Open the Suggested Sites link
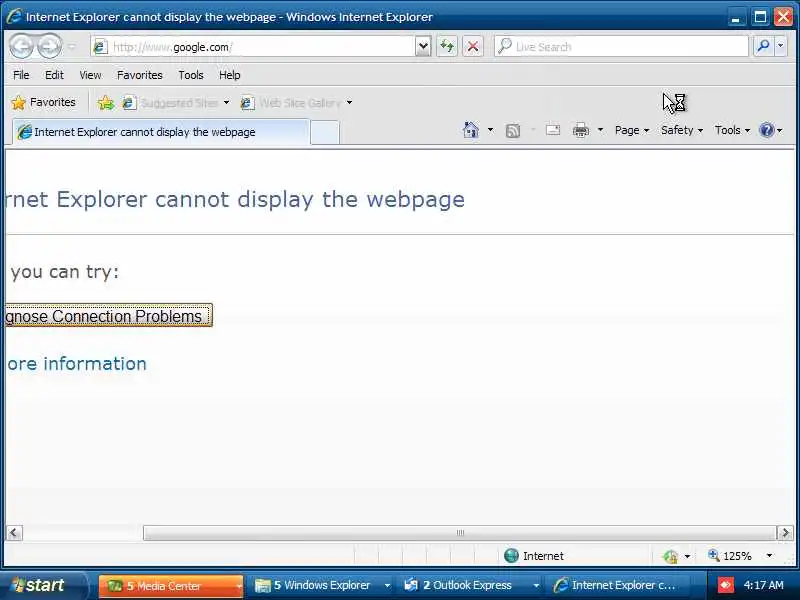This screenshot has width=800, height=600. 170,103
